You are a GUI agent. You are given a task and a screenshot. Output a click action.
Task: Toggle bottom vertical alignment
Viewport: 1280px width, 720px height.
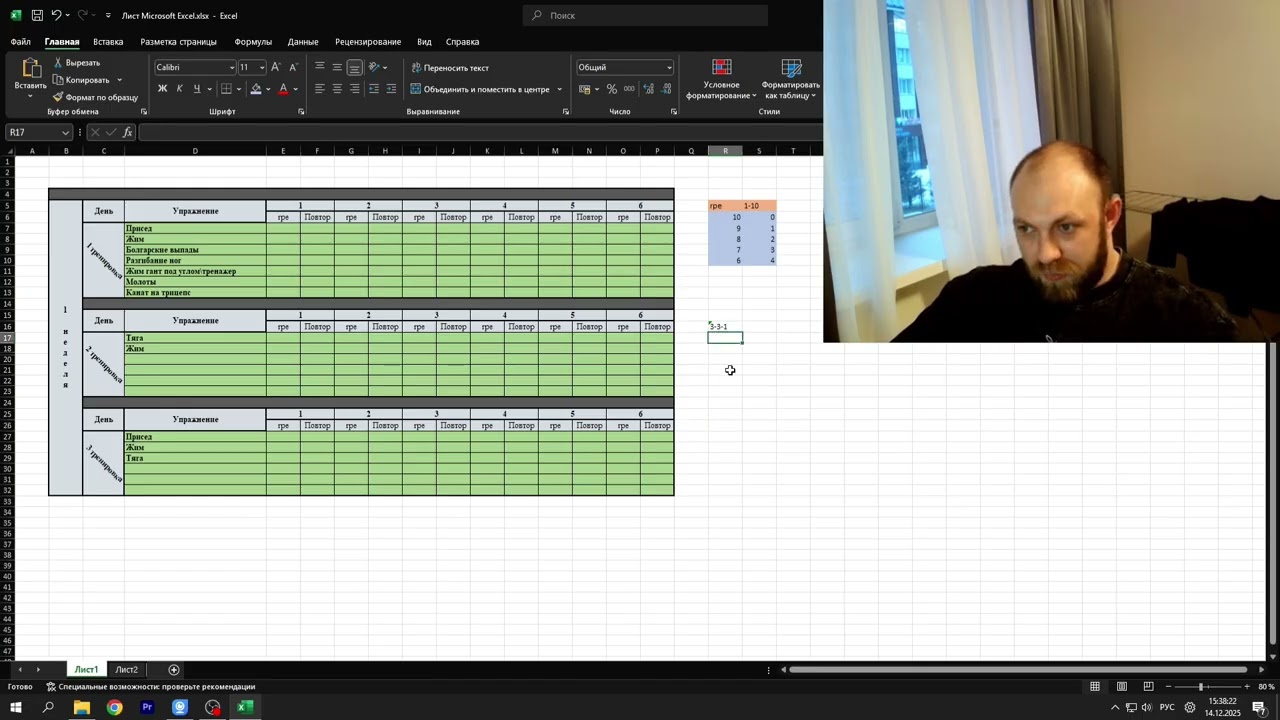(x=355, y=67)
